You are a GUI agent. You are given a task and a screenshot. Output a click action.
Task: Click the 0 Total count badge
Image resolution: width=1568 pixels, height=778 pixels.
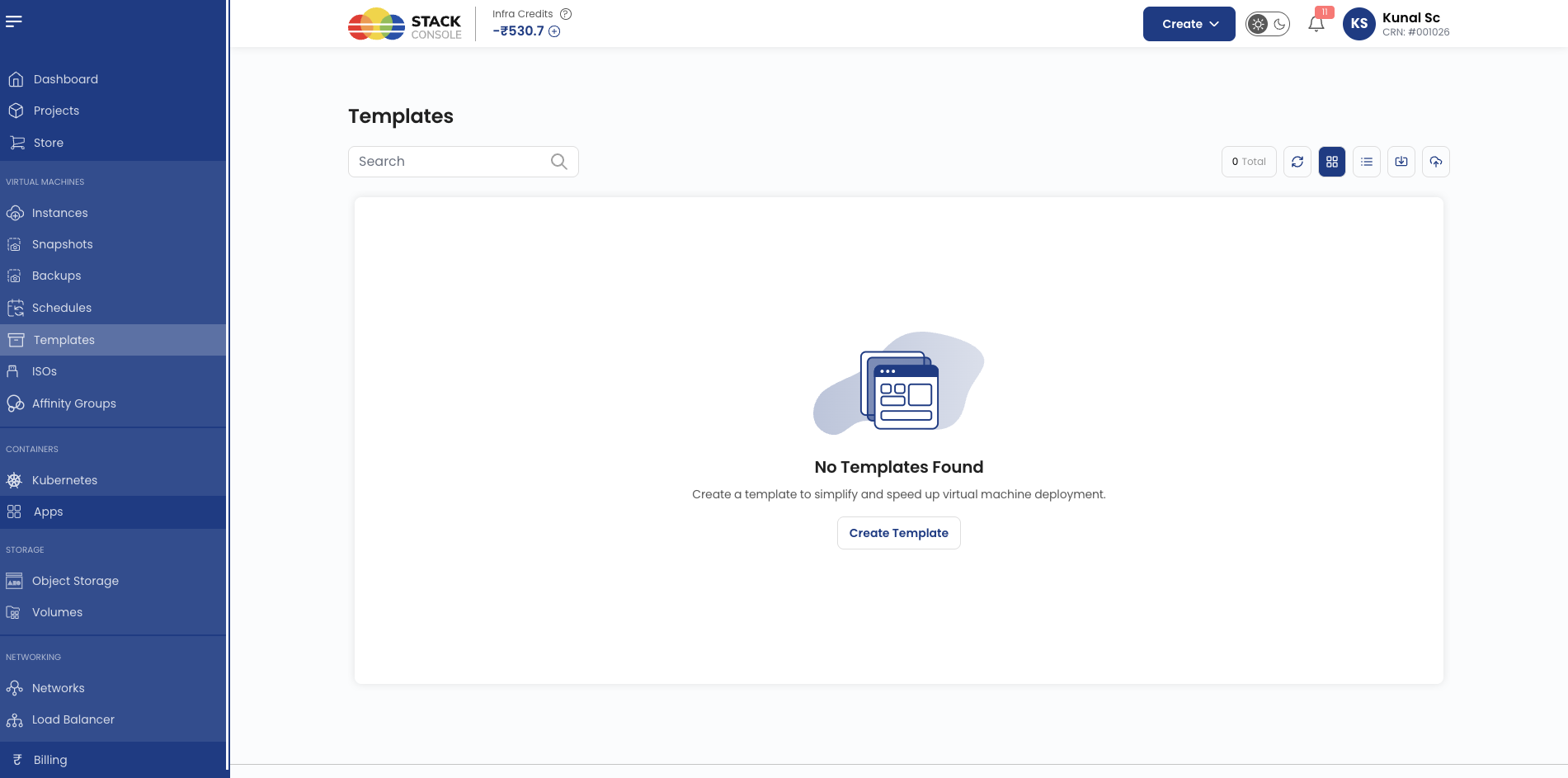[x=1249, y=162]
